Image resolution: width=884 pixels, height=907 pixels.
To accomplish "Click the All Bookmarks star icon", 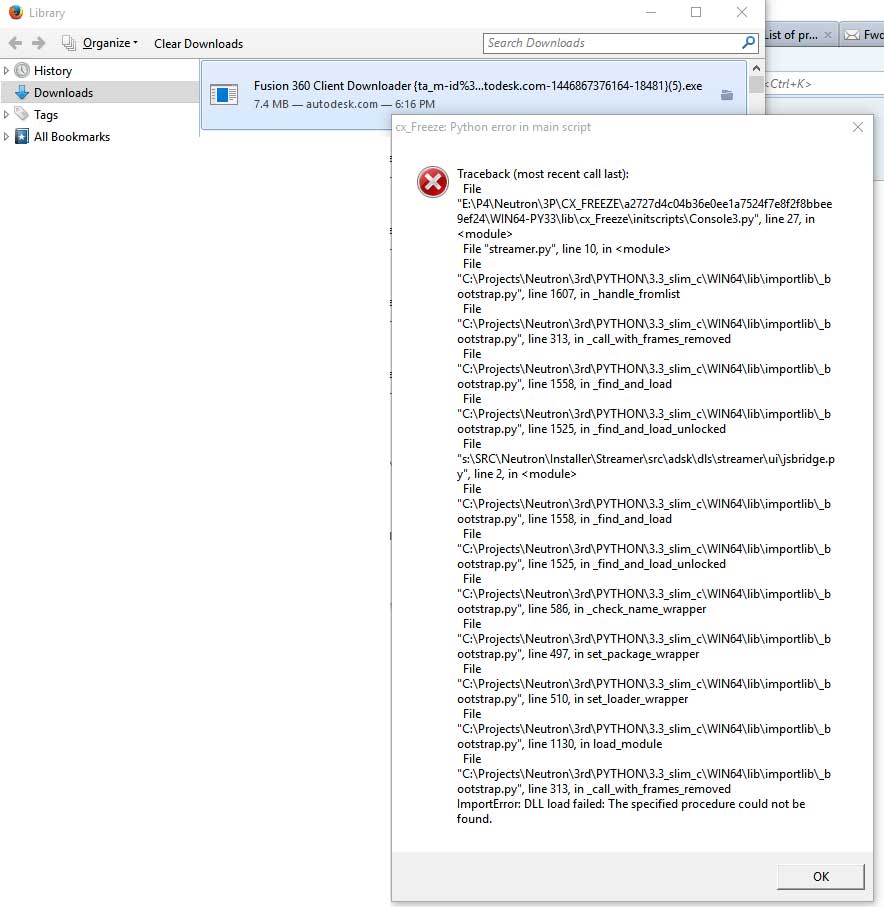I will (x=22, y=137).
